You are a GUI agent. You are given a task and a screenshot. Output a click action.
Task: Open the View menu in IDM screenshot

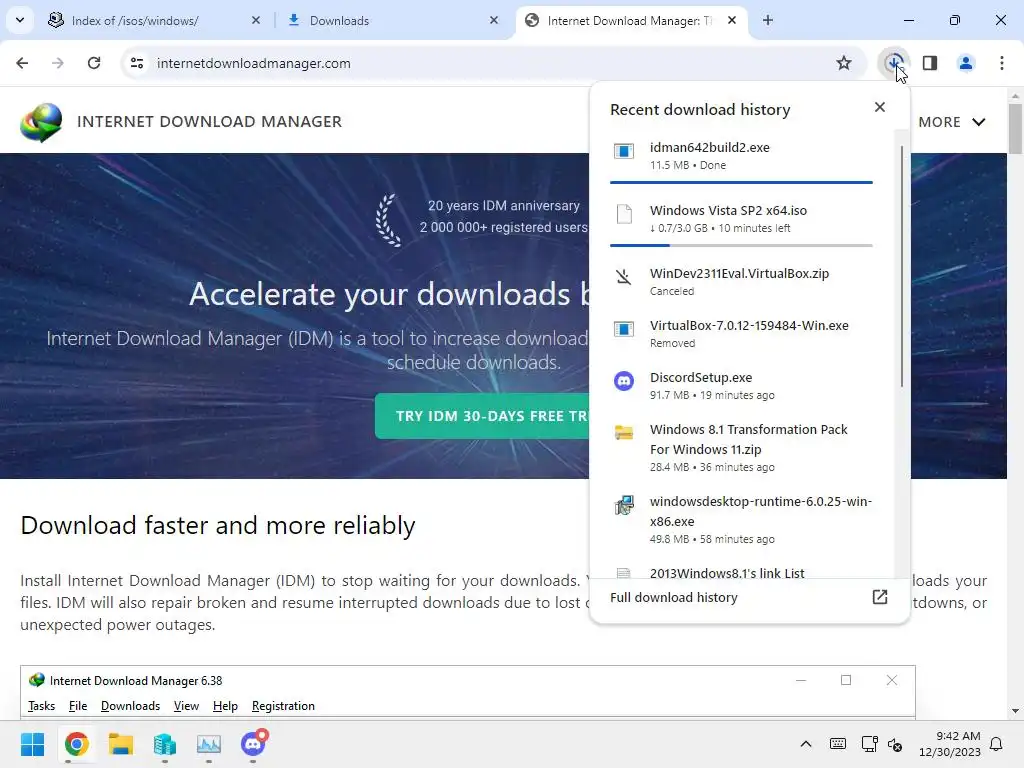(x=186, y=706)
